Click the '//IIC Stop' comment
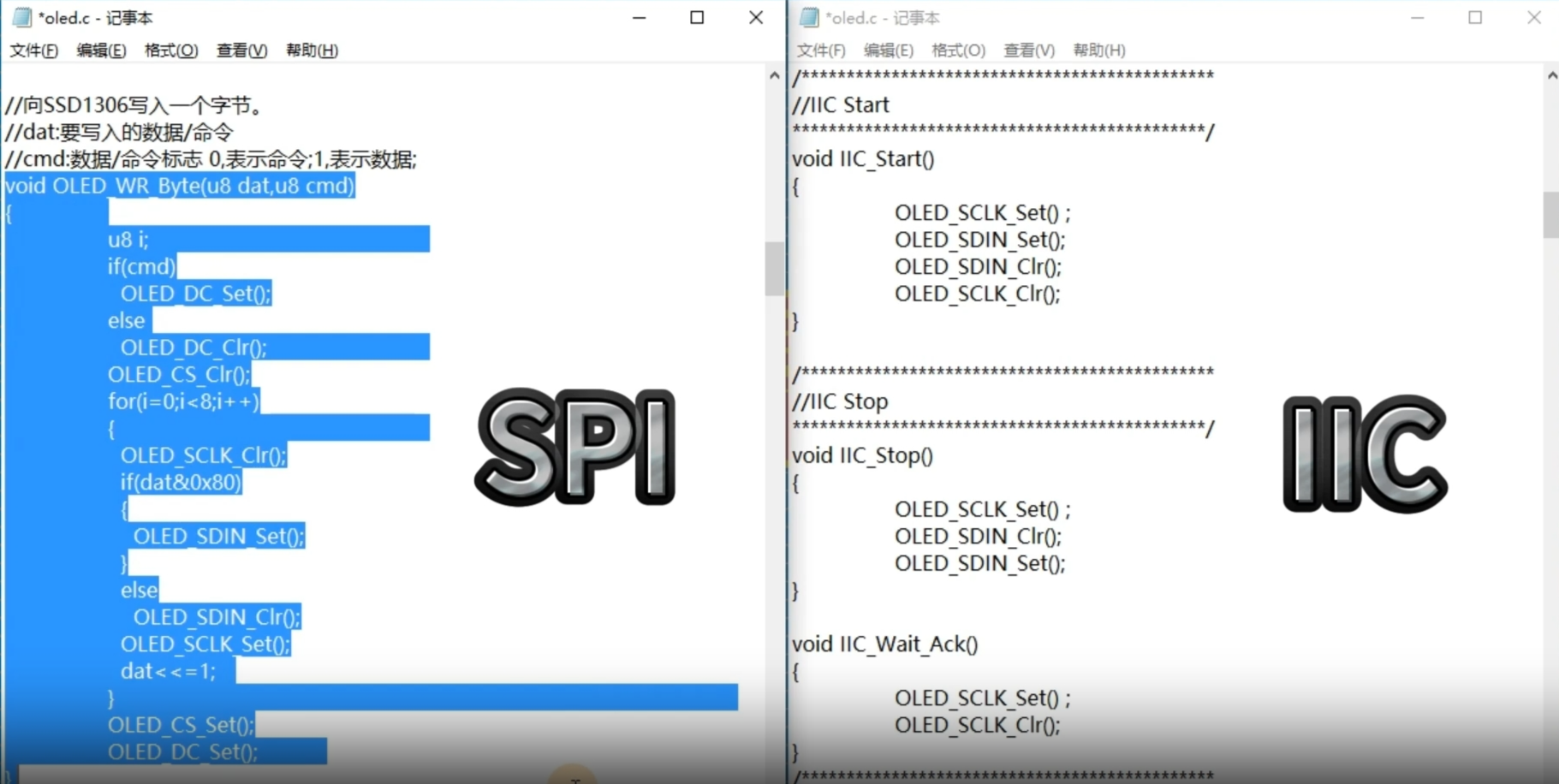Viewport: 1559px width, 784px height. tap(840, 401)
